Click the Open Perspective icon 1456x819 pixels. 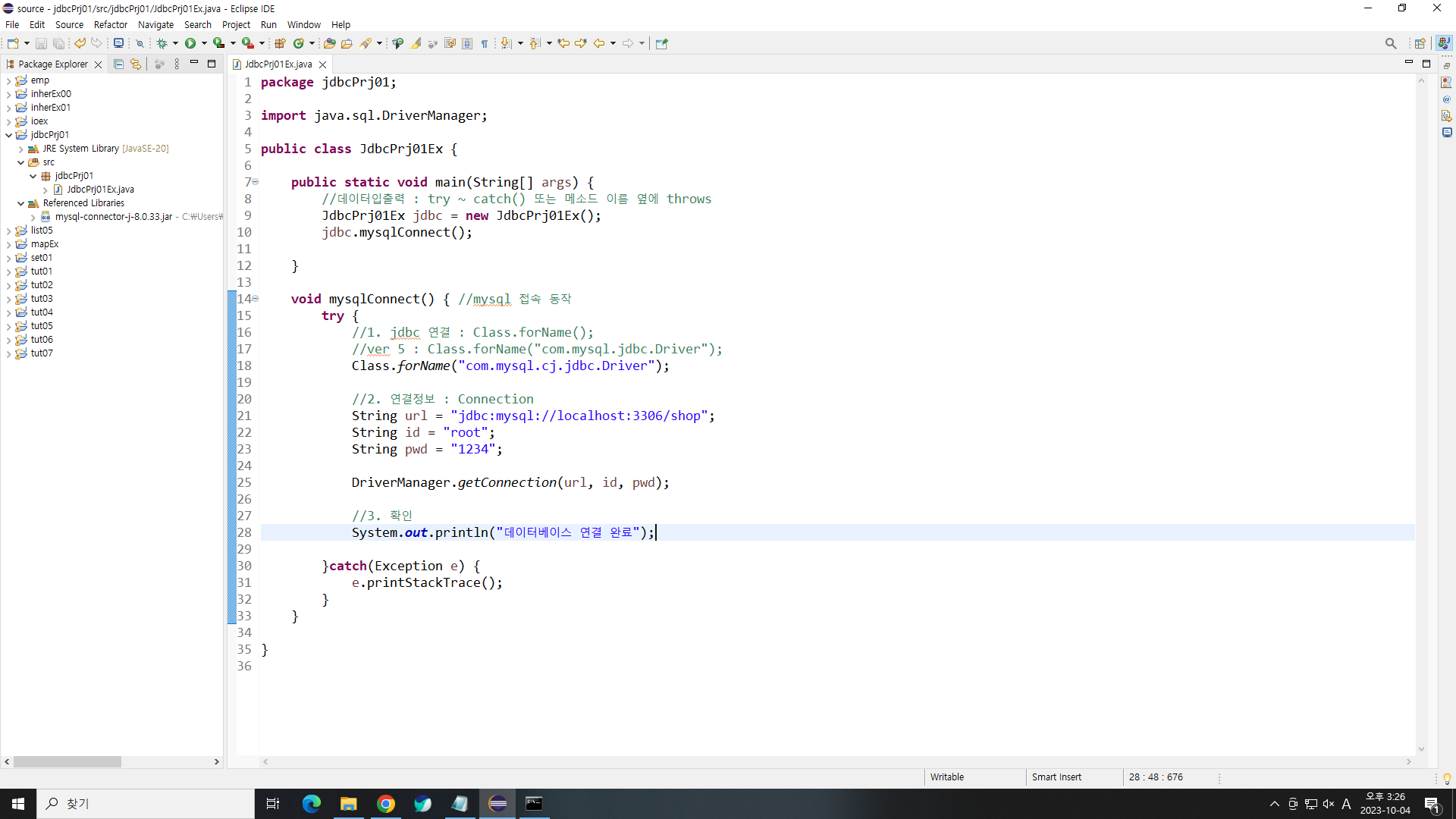pyautogui.click(x=1420, y=43)
